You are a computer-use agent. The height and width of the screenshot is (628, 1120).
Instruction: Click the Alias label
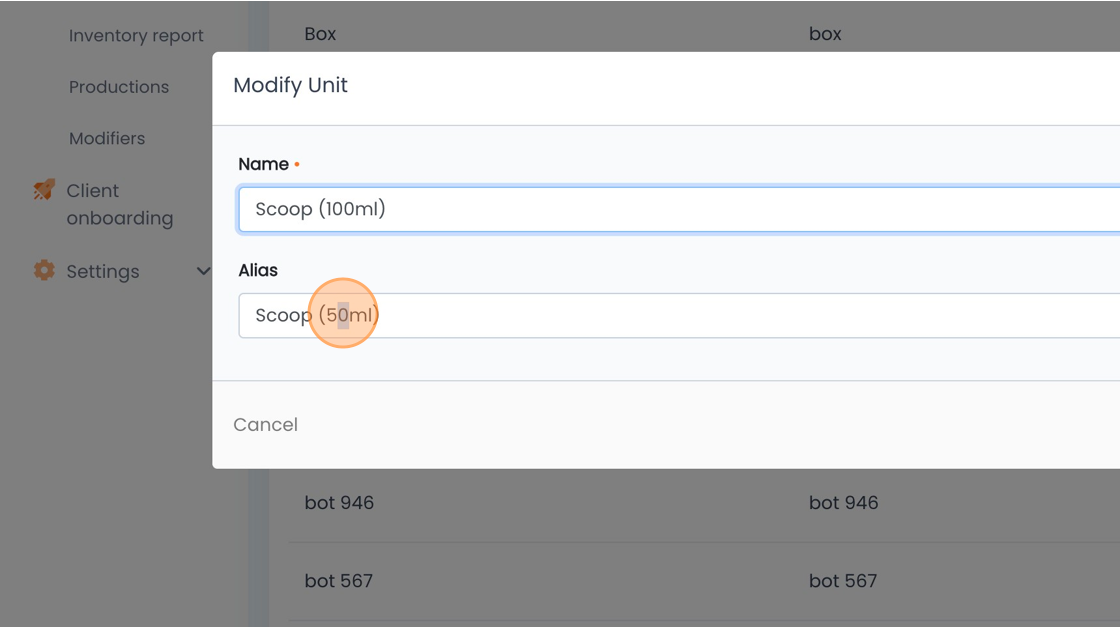[258, 270]
